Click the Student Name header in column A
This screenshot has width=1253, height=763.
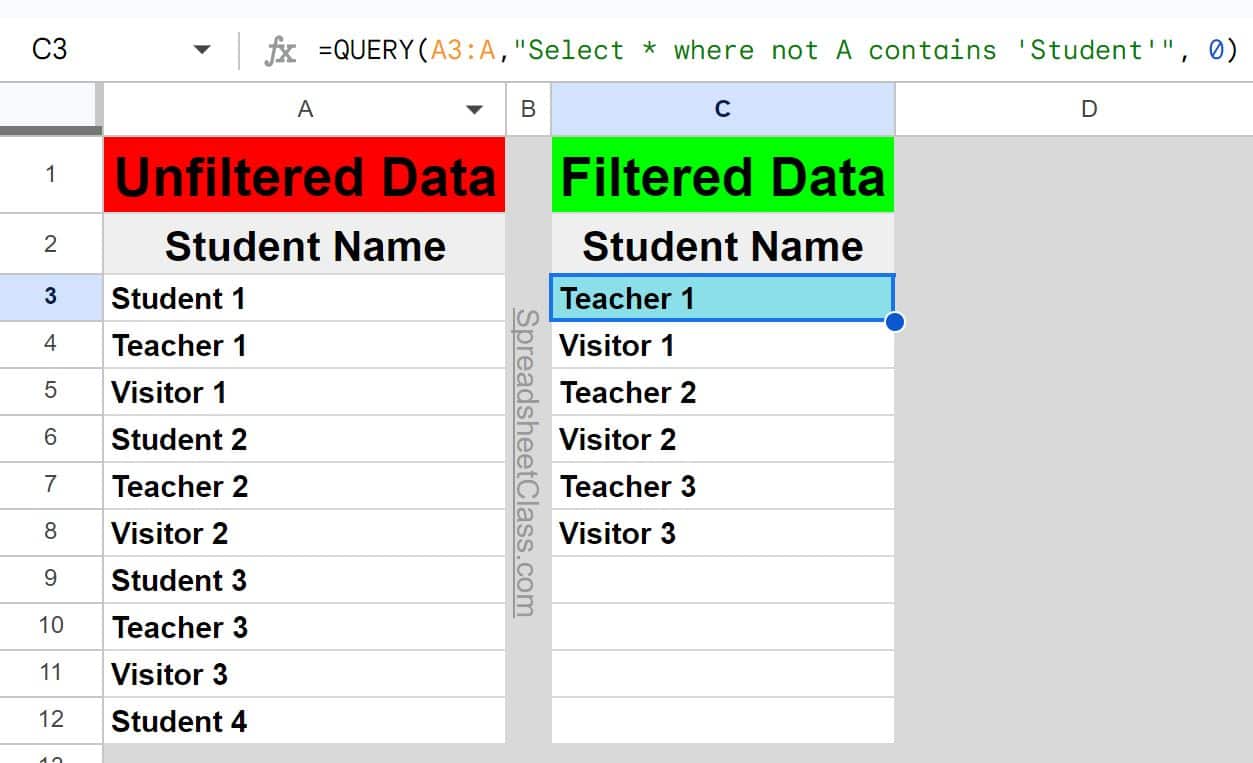[304, 246]
